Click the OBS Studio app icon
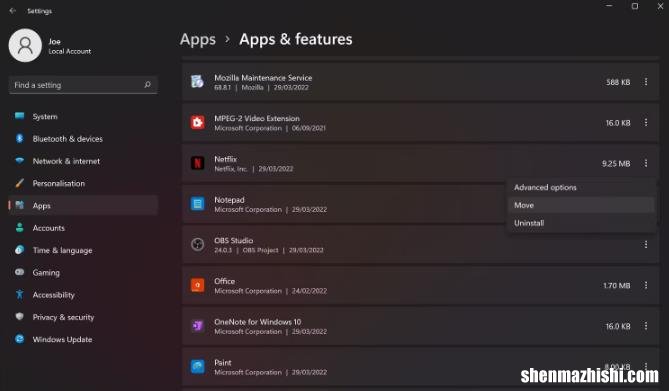 (x=197, y=244)
